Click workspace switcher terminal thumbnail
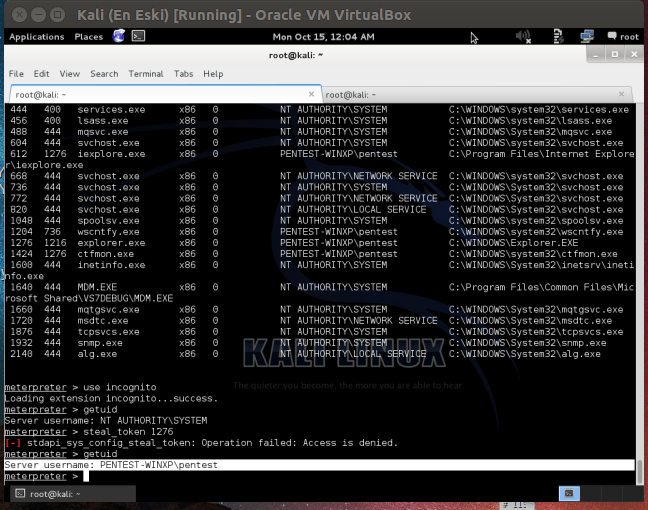The height and width of the screenshot is (510, 648). 569,493
